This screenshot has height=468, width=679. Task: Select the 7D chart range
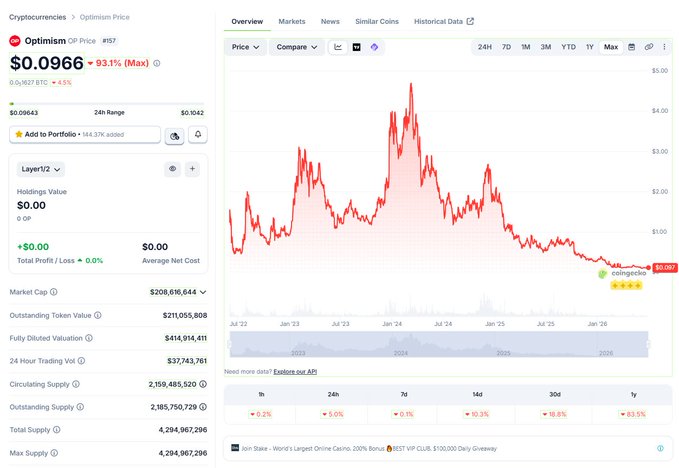(x=506, y=47)
